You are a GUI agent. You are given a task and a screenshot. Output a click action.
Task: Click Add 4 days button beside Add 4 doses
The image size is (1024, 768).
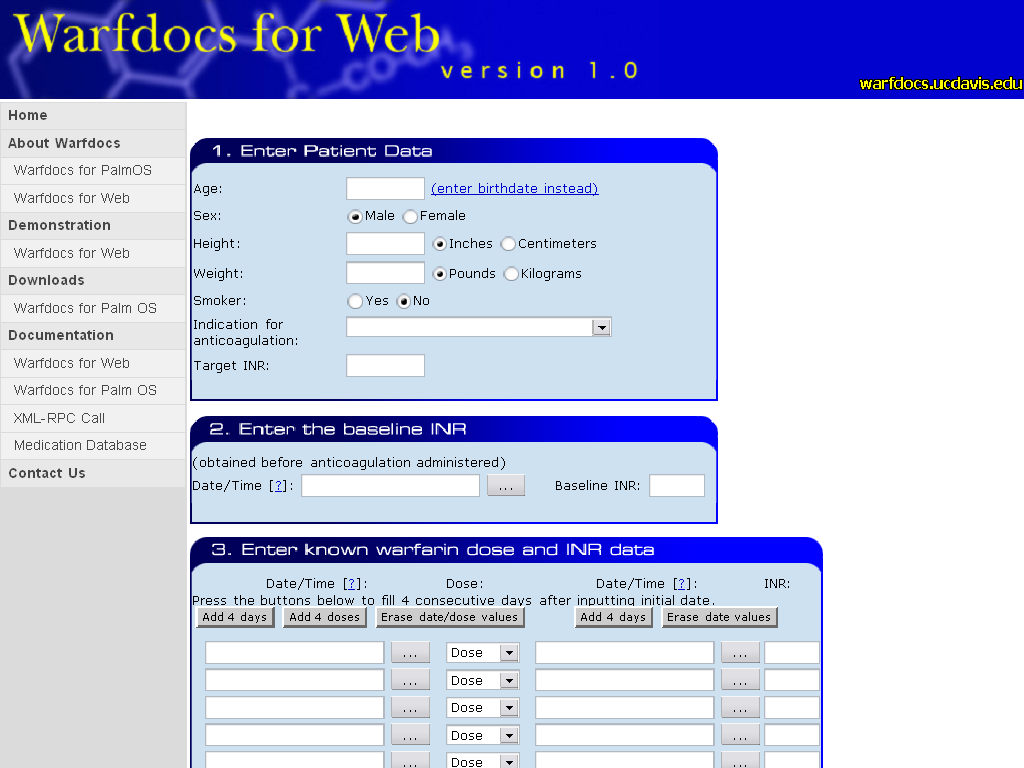pos(235,617)
